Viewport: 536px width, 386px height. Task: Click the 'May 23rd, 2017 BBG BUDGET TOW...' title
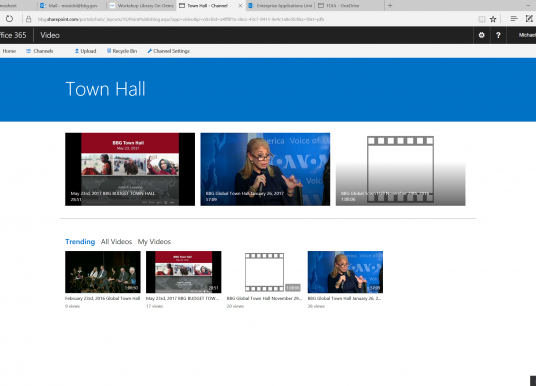click(183, 298)
